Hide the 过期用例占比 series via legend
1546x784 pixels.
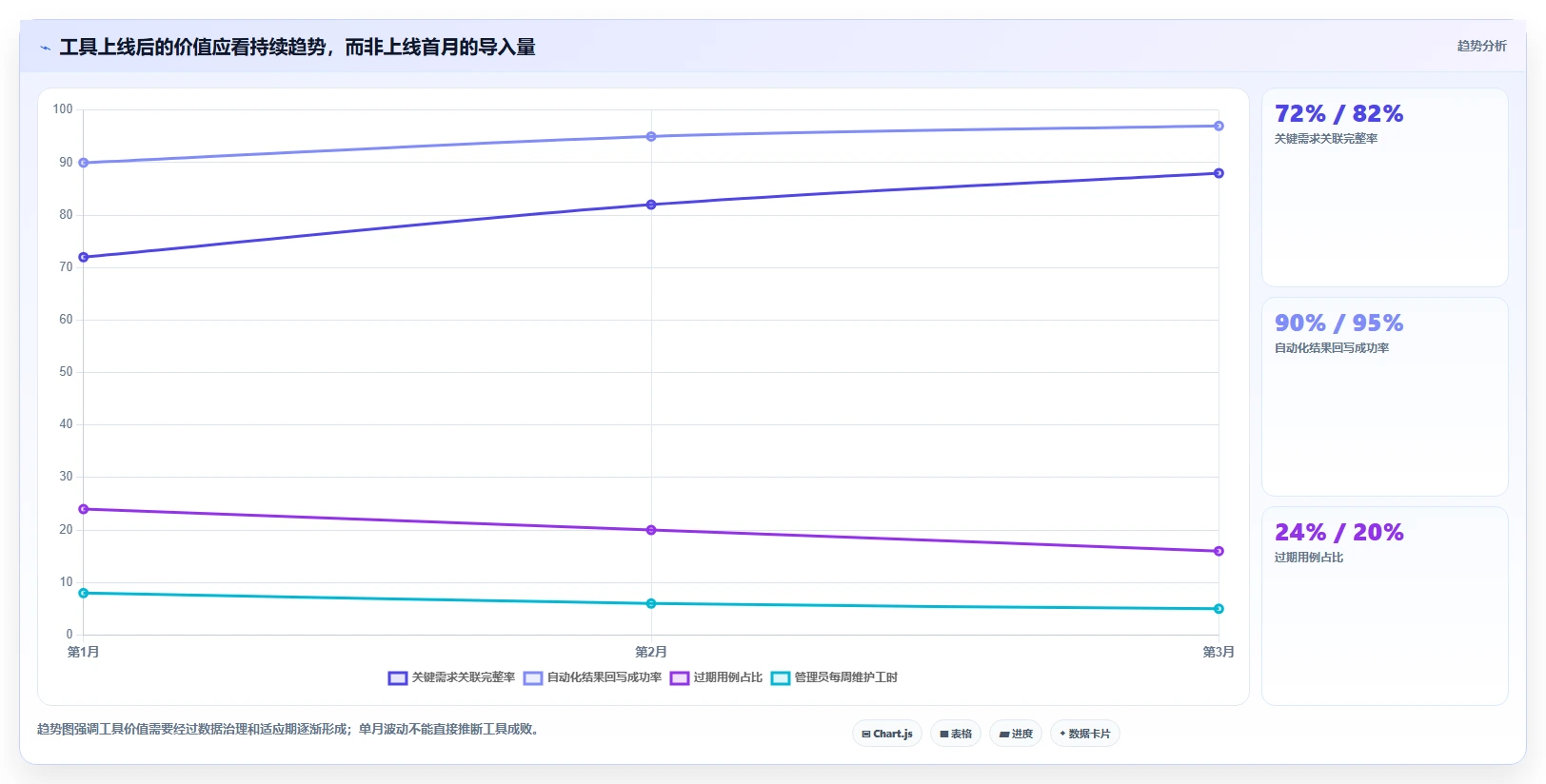coord(716,677)
